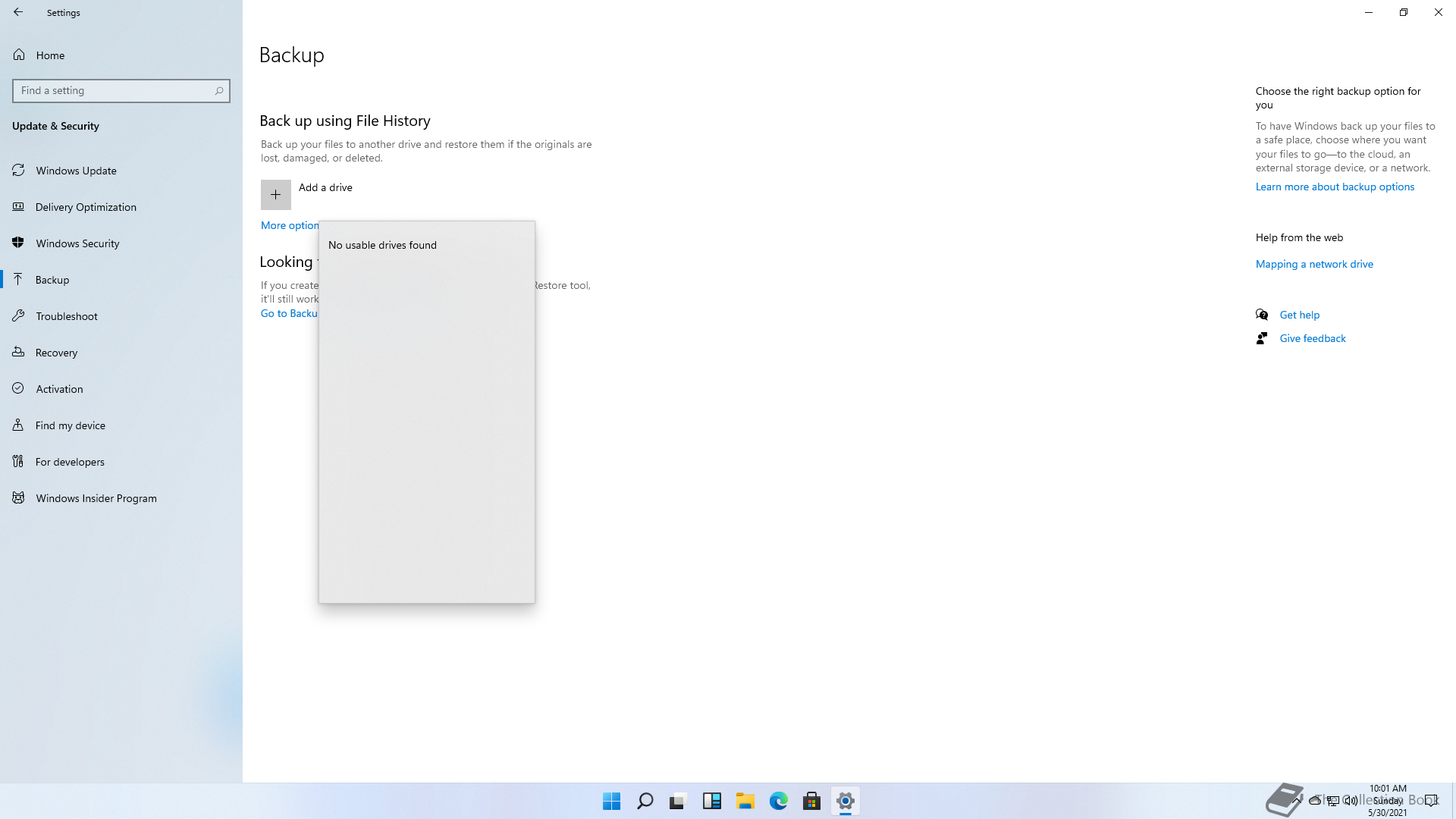Open Find my device settings
Viewport: 1456px width, 819px height.
(121, 425)
